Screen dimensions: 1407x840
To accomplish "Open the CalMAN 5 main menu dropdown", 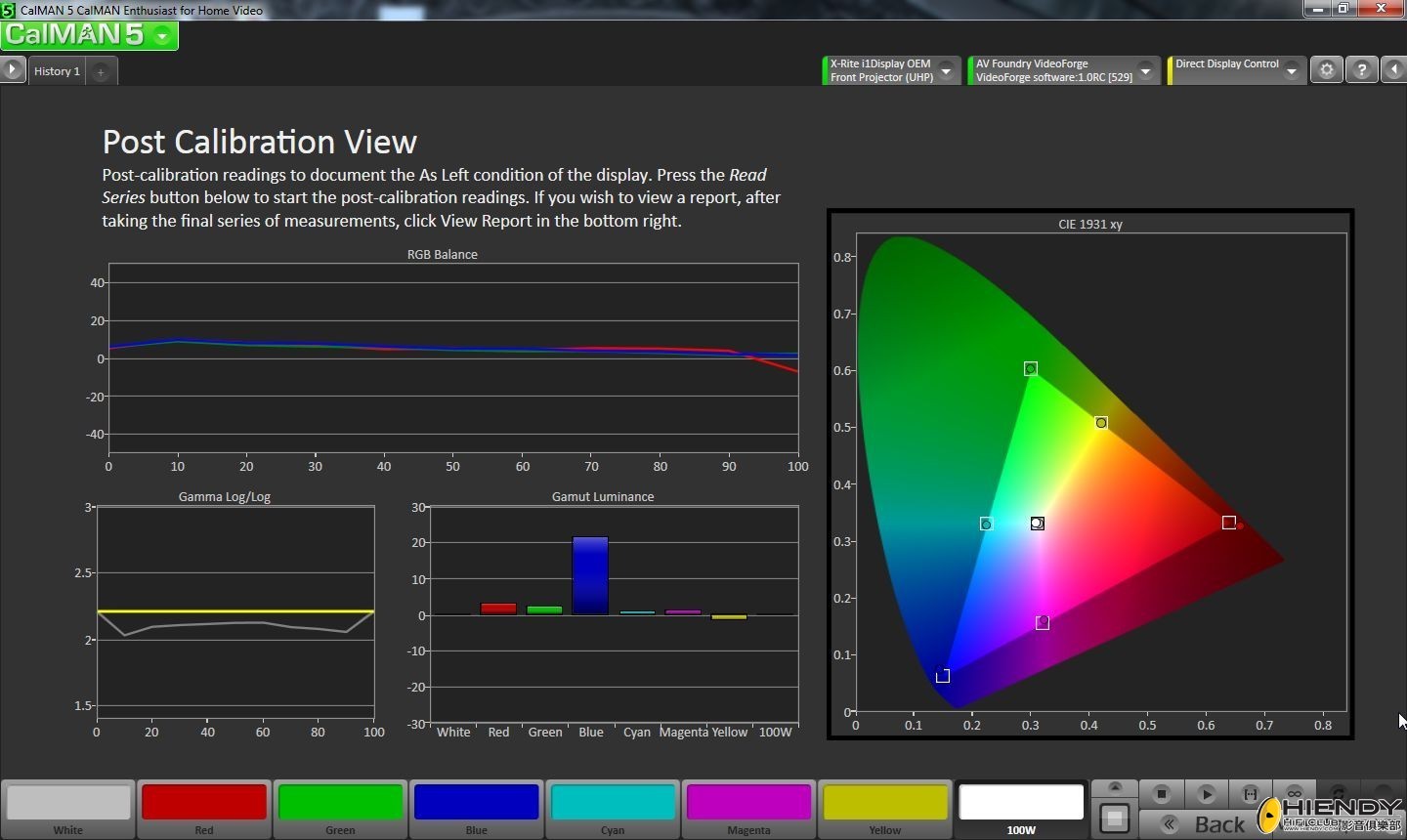I will tap(162, 36).
